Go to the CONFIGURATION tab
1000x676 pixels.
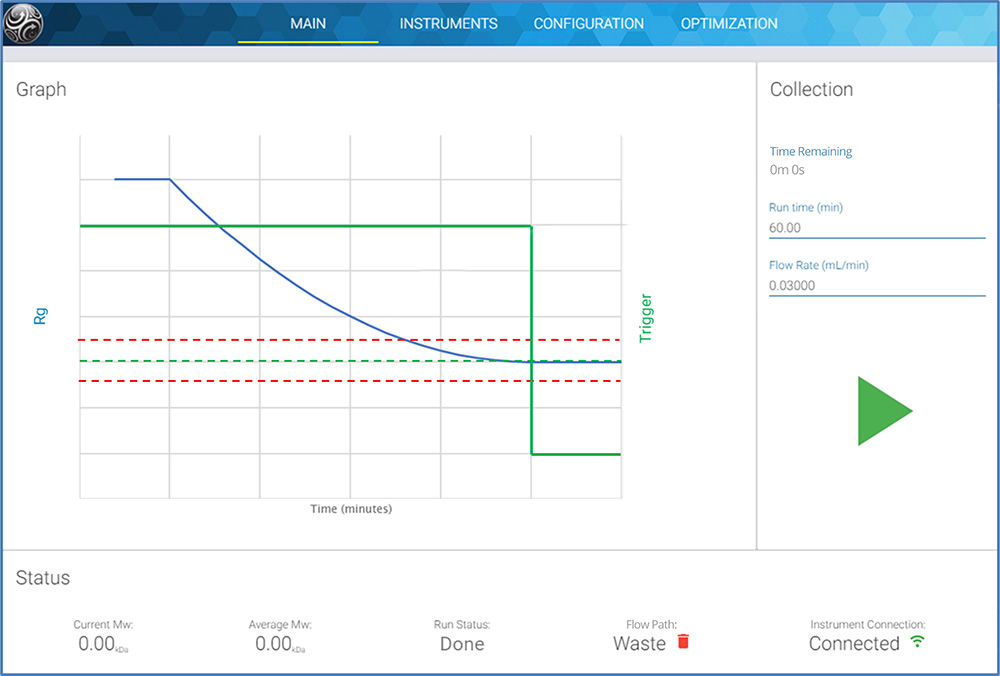coord(588,23)
